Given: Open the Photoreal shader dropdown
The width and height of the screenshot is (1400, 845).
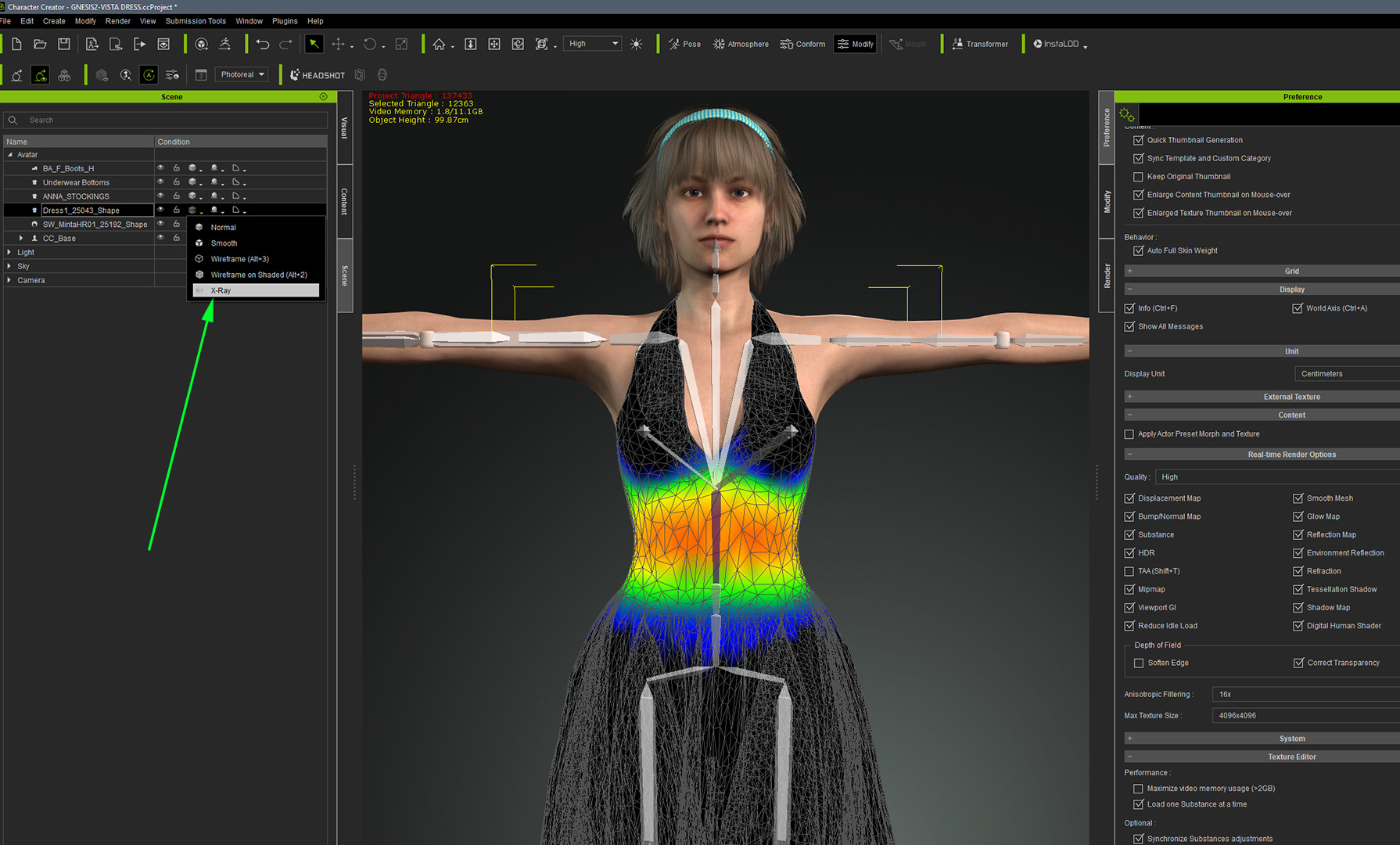Looking at the screenshot, I should [x=242, y=74].
